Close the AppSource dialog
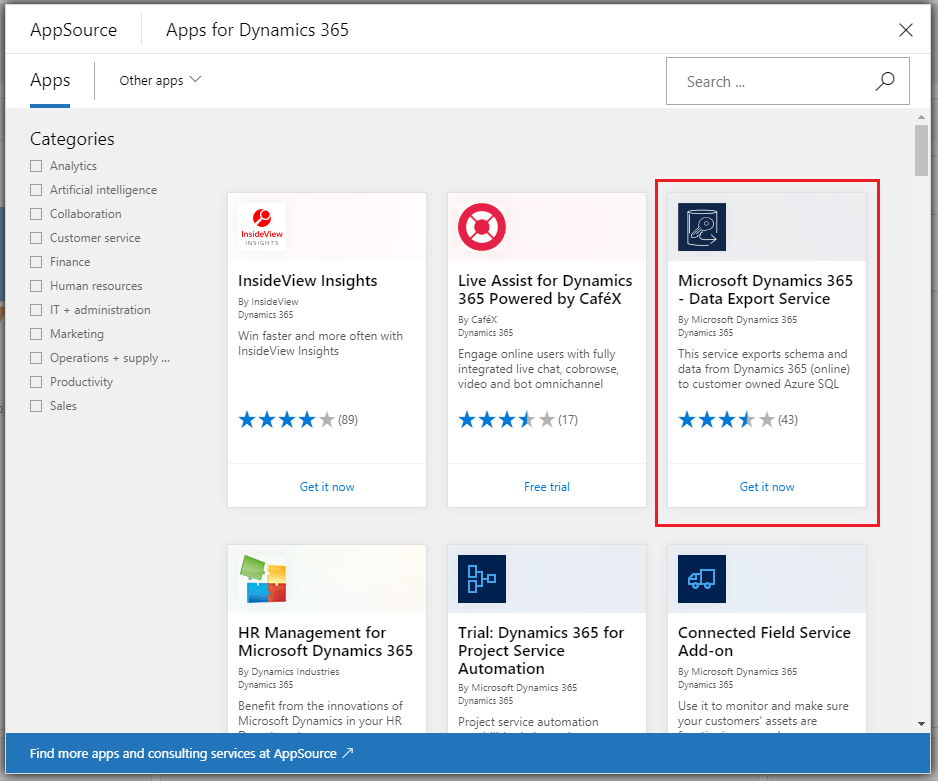This screenshot has height=781, width=938. pos(906,30)
